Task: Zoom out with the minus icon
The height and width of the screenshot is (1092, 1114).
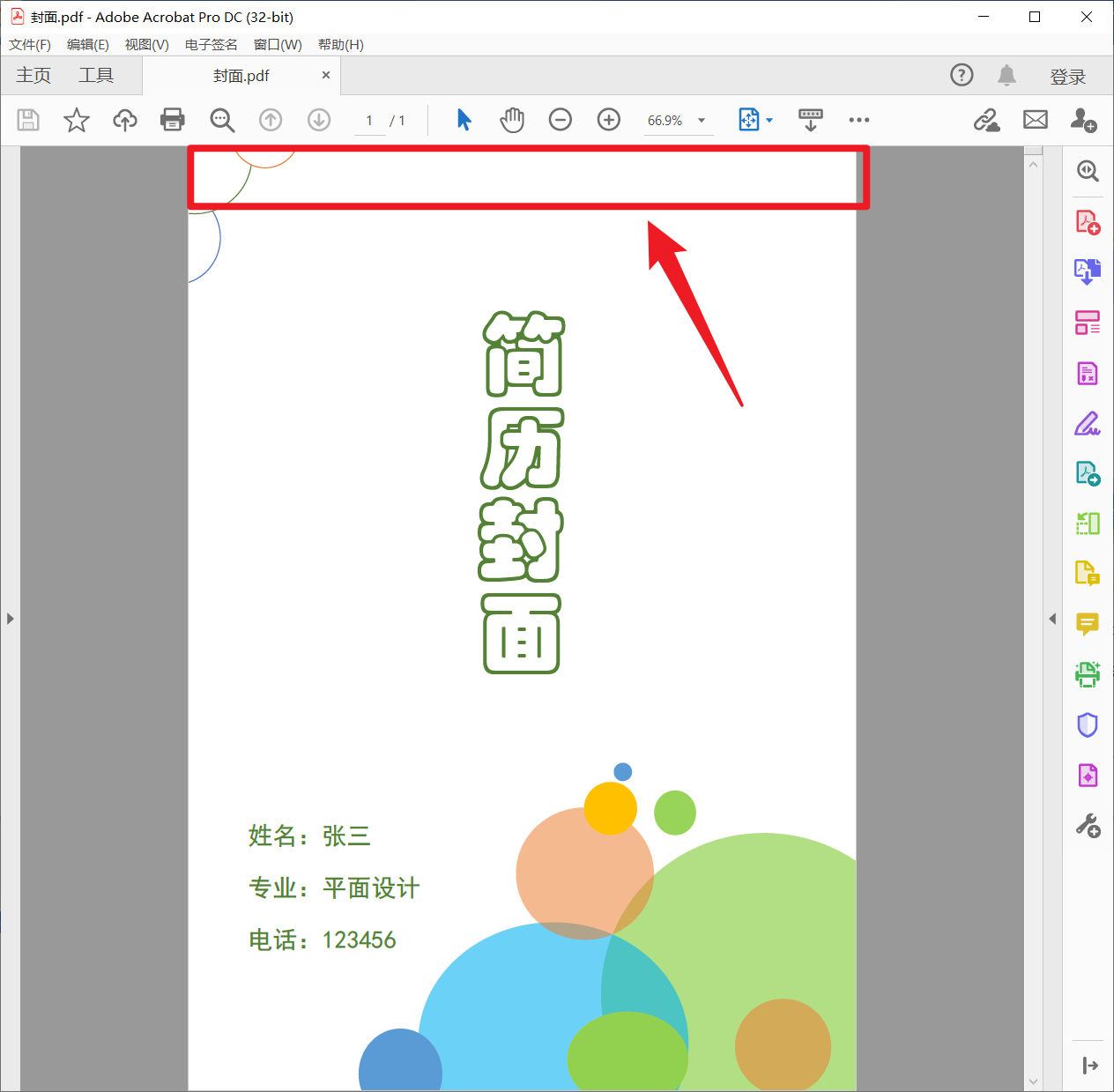Action: coord(561,120)
